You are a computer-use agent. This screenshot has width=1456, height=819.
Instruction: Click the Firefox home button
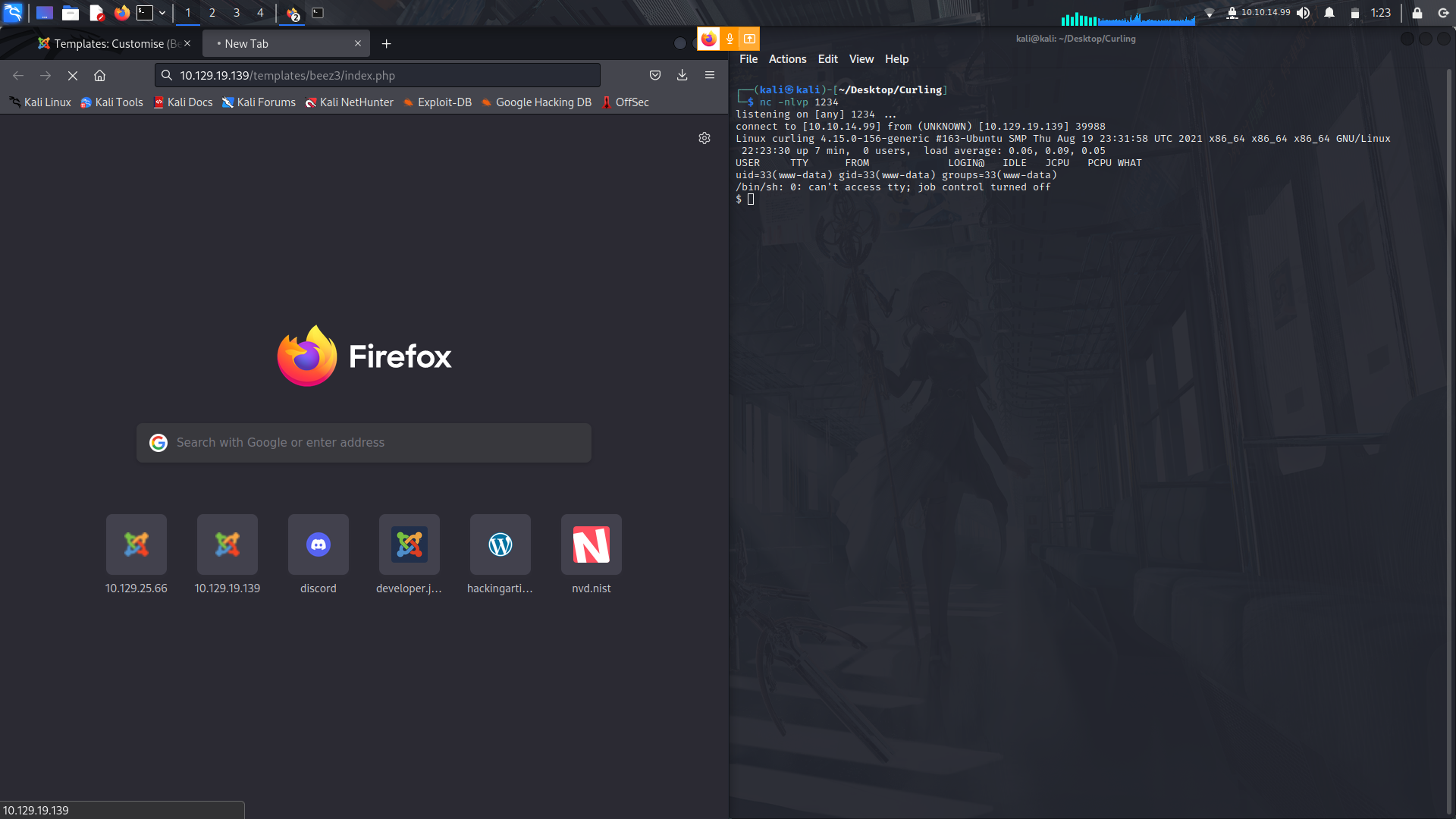point(99,75)
